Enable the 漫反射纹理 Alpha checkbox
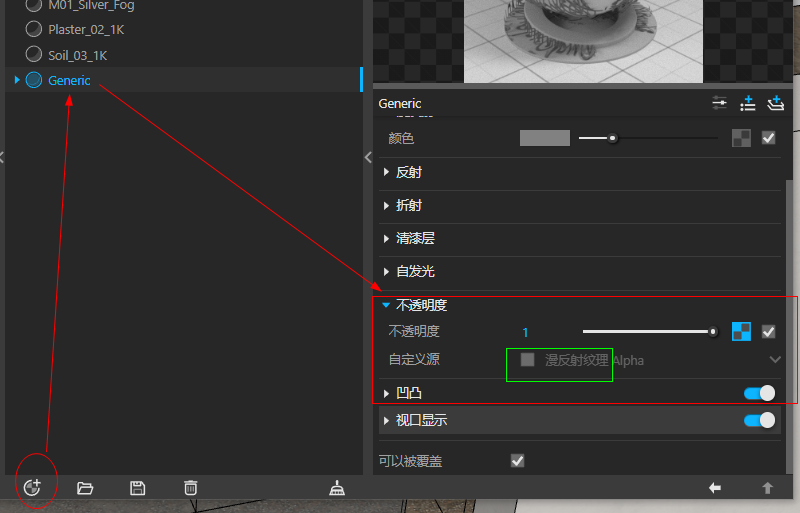The image size is (800, 513). 527,360
